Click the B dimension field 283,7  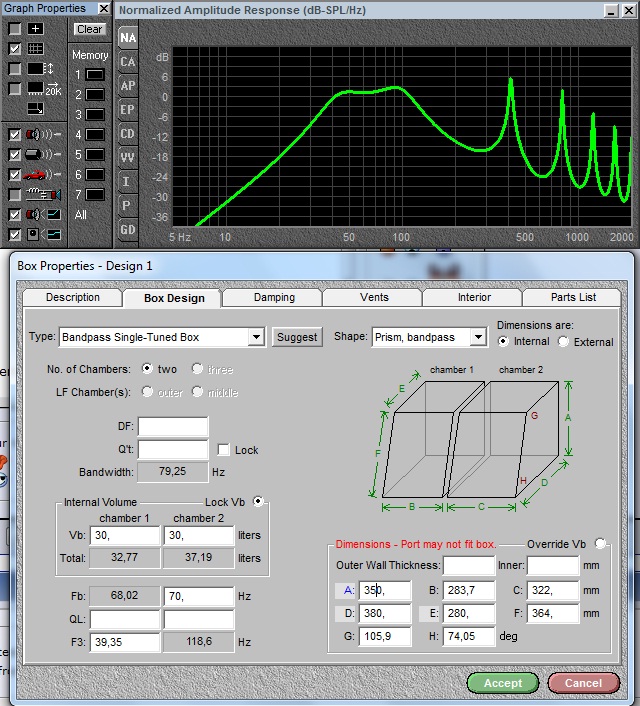coord(468,590)
